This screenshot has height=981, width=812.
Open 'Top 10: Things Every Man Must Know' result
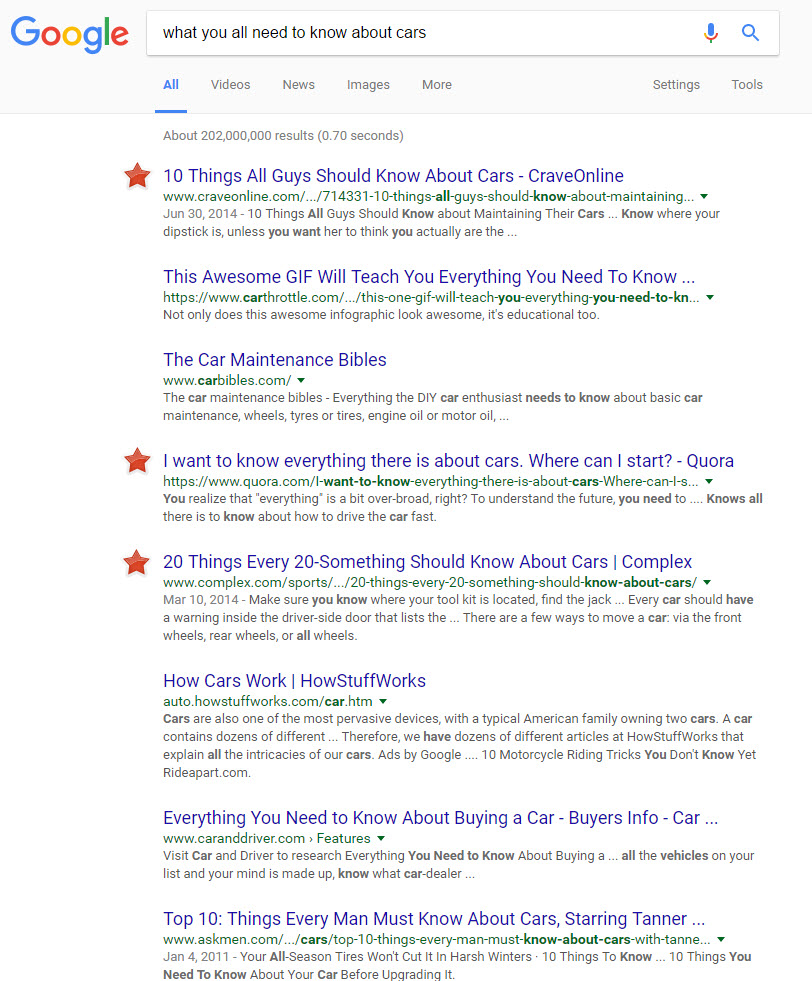434,918
